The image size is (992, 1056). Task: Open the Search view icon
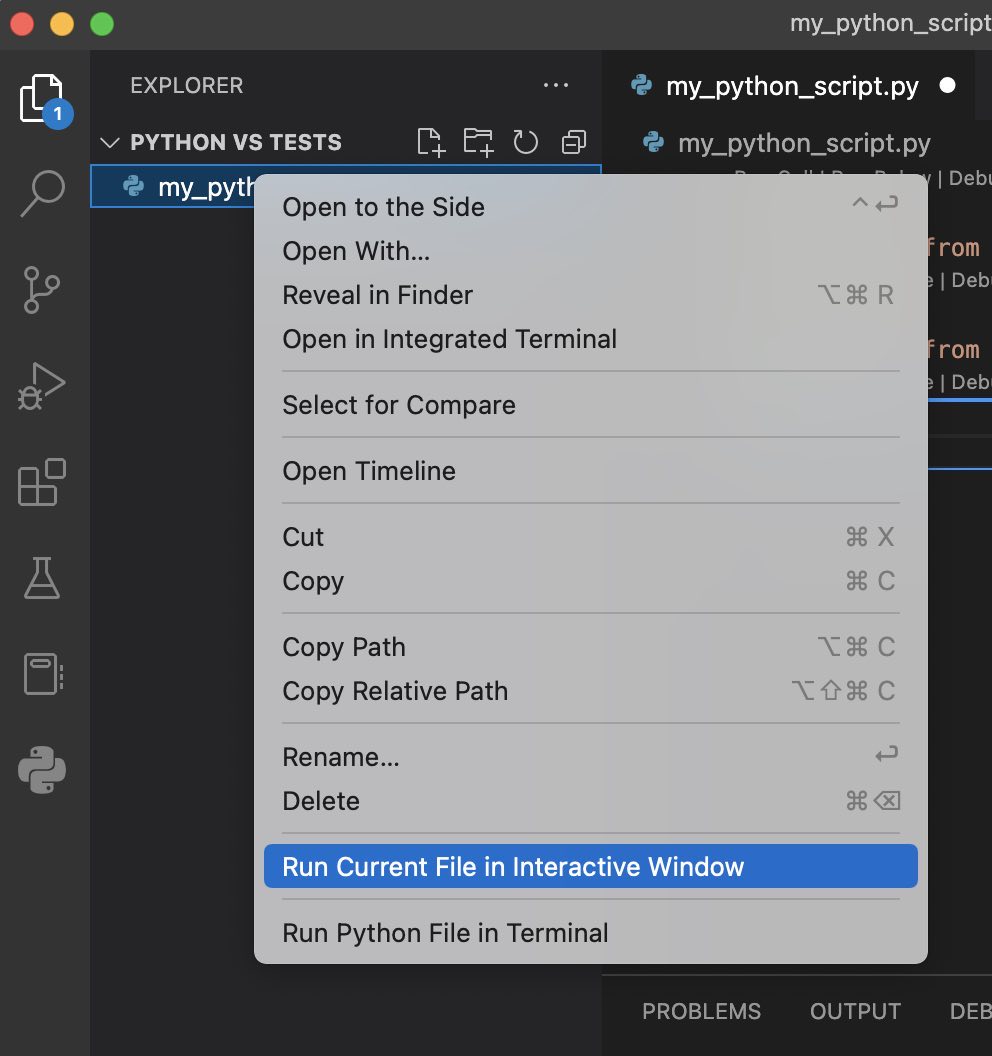coord(42,193)
